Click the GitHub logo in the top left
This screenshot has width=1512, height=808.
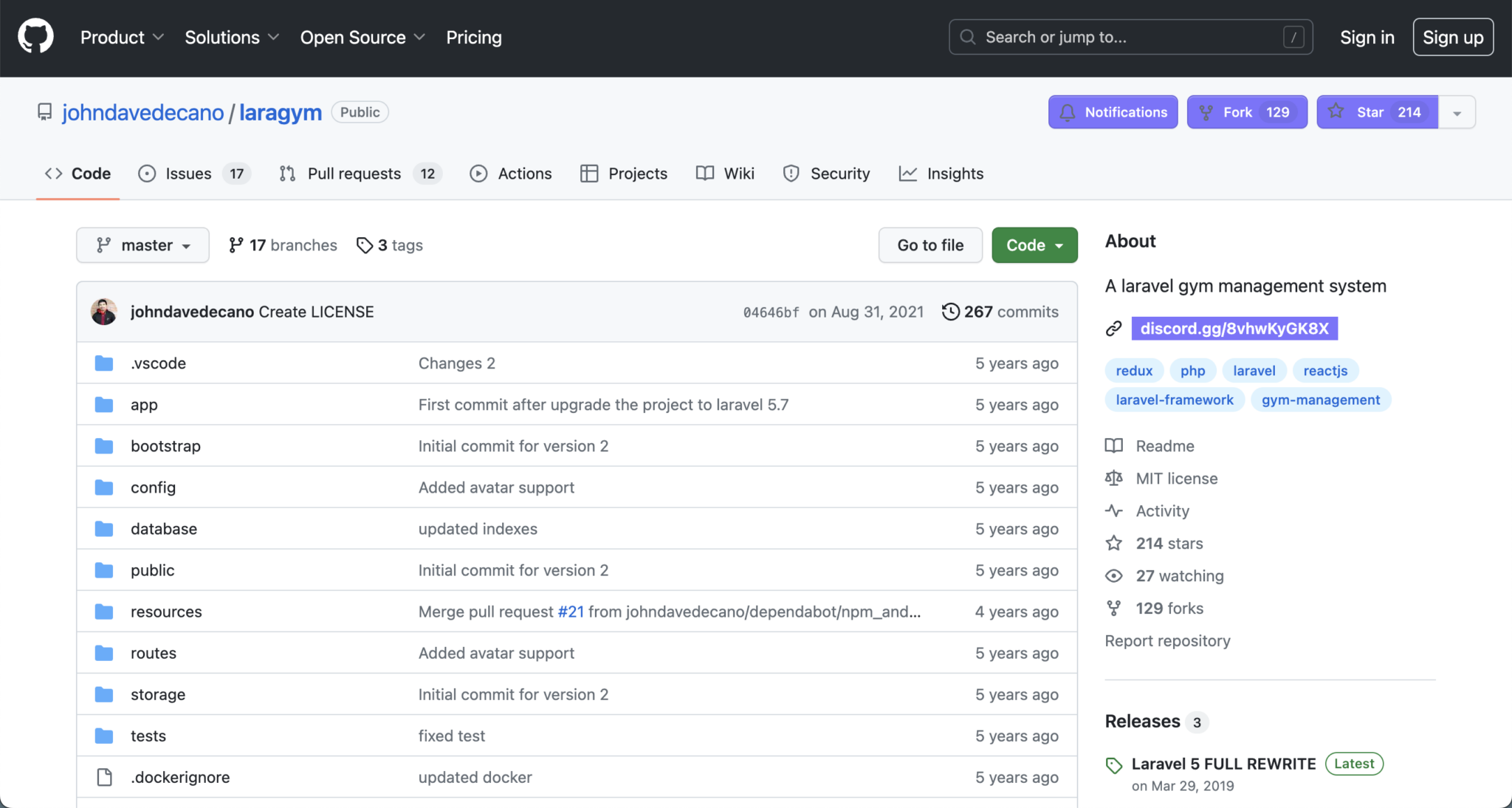click(35, 35)
